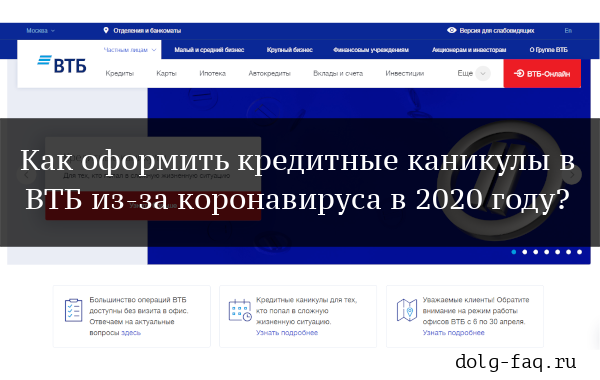Select the third carousel dot
600x380 pixels.
pos(536,252)
